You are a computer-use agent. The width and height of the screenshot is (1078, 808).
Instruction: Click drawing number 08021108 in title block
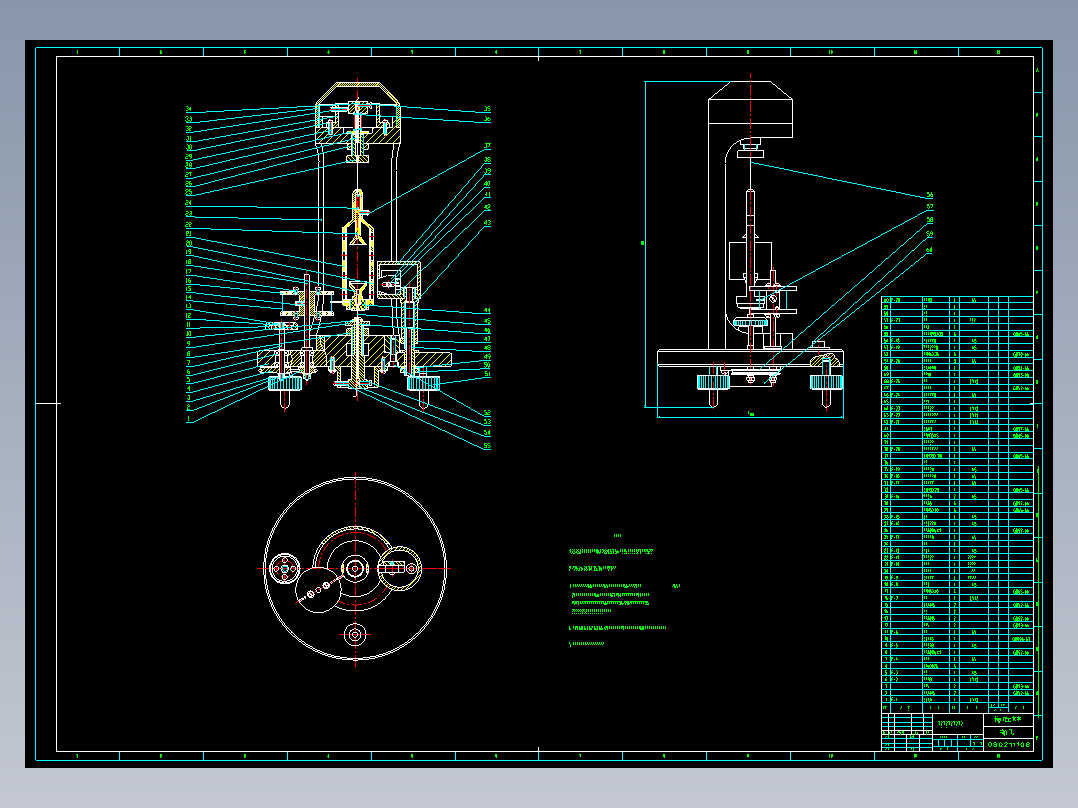click(1009, 744)
